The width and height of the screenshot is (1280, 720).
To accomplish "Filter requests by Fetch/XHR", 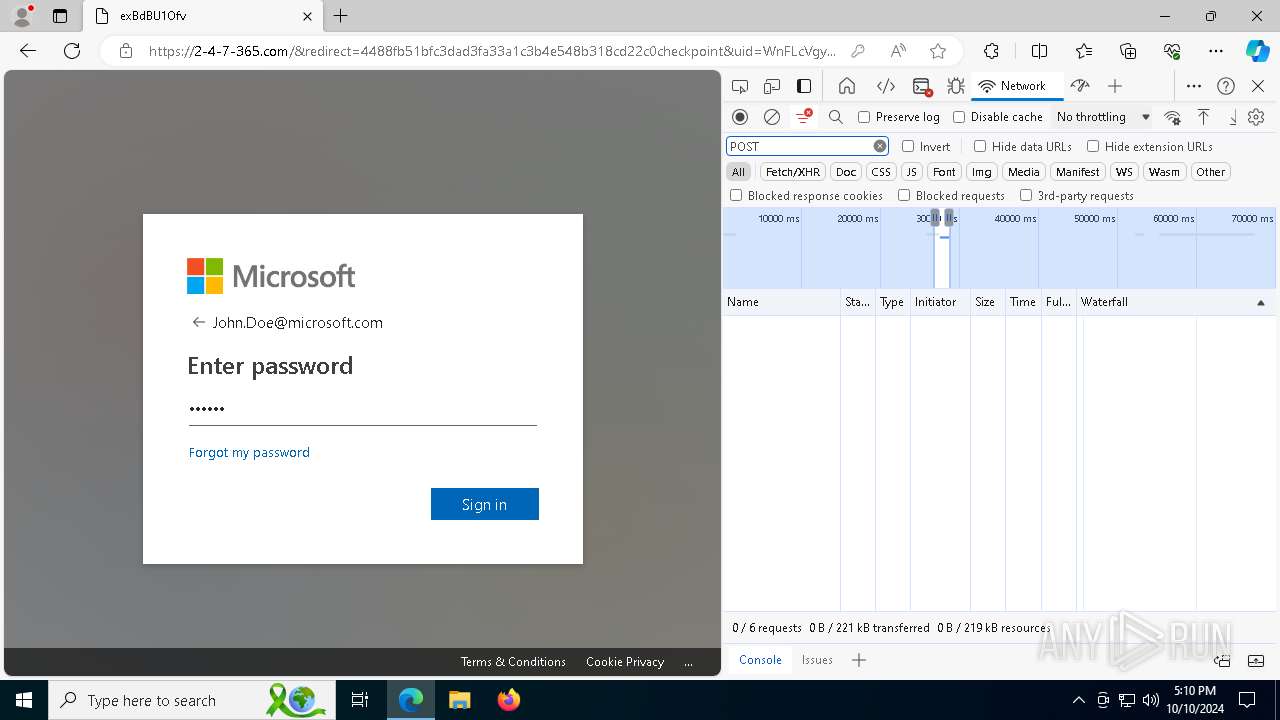I will point(793,172).
